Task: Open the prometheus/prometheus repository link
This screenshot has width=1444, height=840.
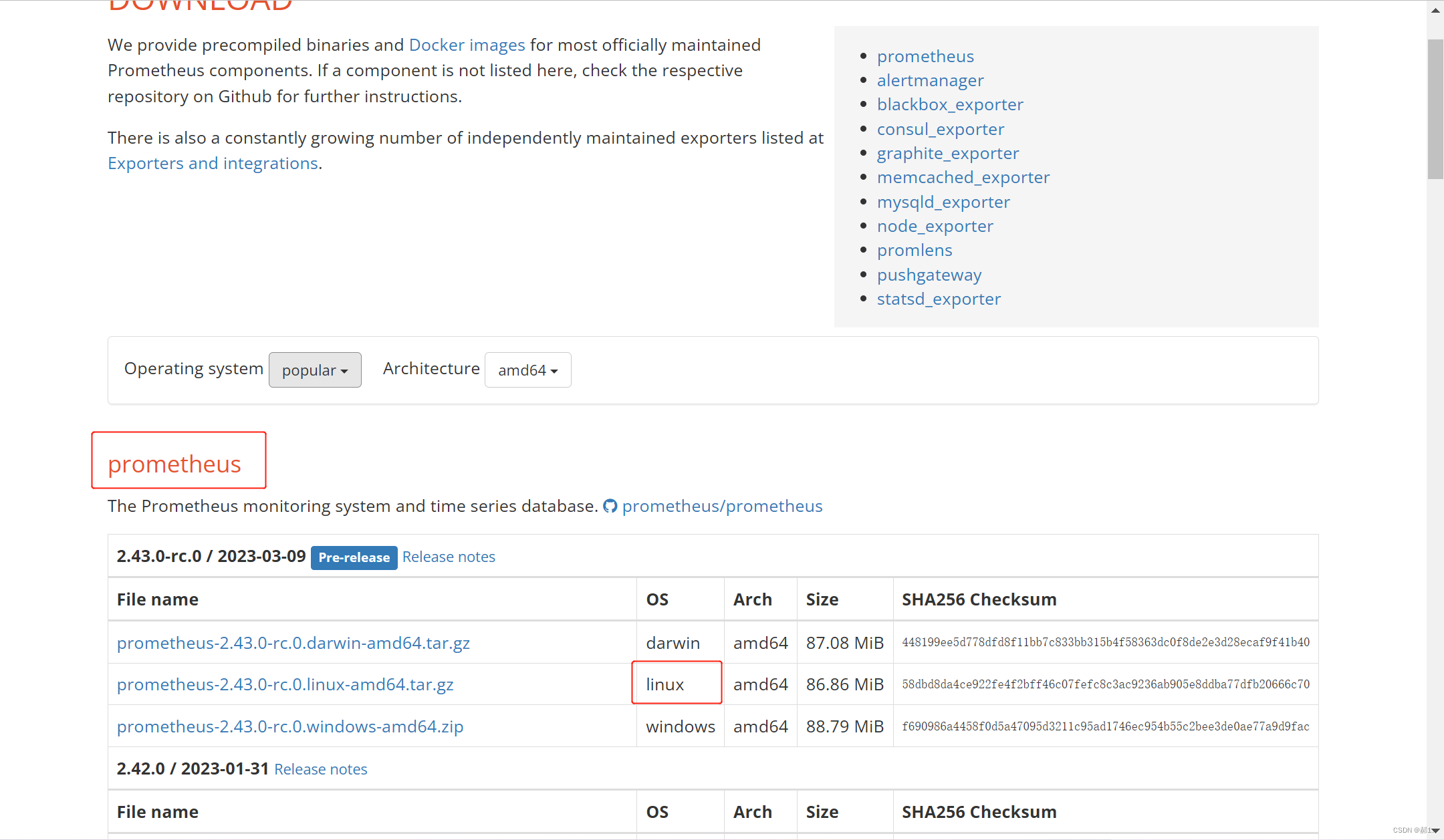Action: tap(722, 506)
